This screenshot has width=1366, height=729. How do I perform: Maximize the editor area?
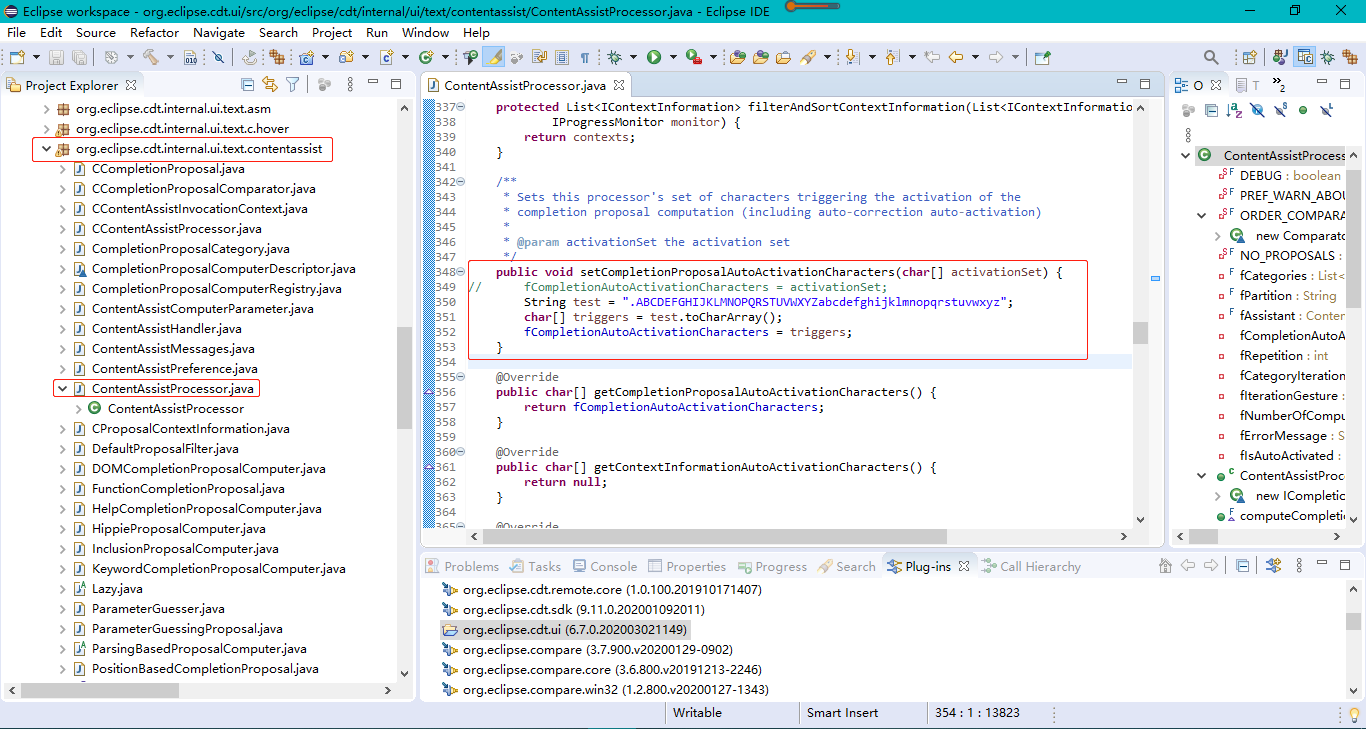1145,84
